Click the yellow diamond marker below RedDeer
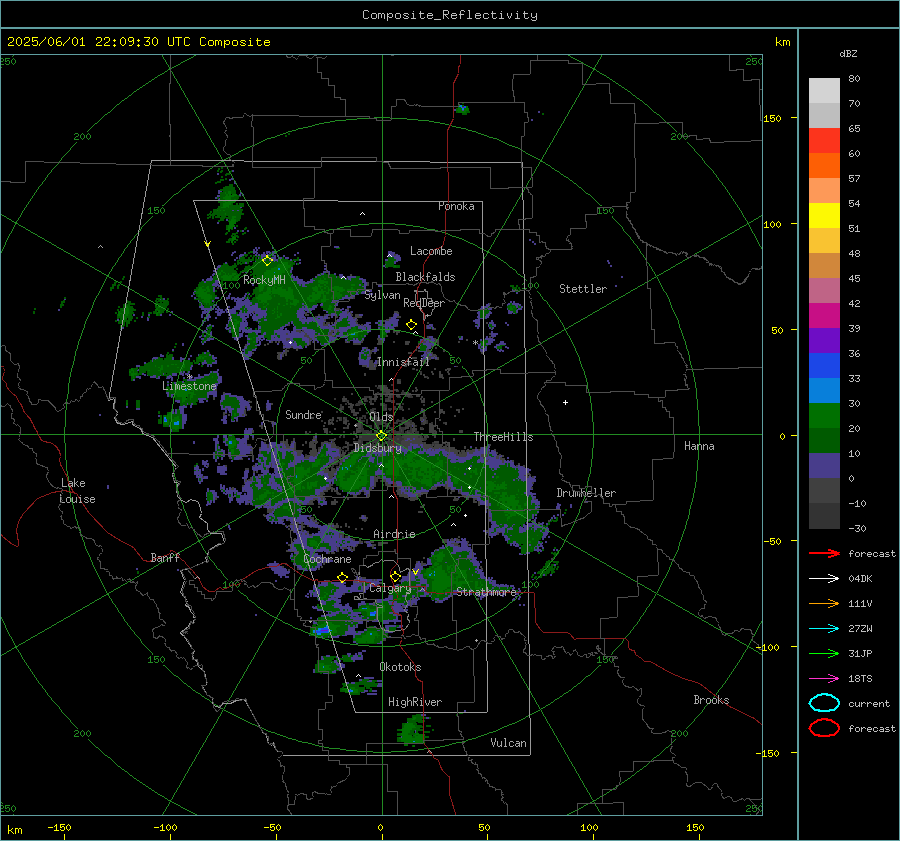The height and width of the screenshot is (841, 900). 411,325
